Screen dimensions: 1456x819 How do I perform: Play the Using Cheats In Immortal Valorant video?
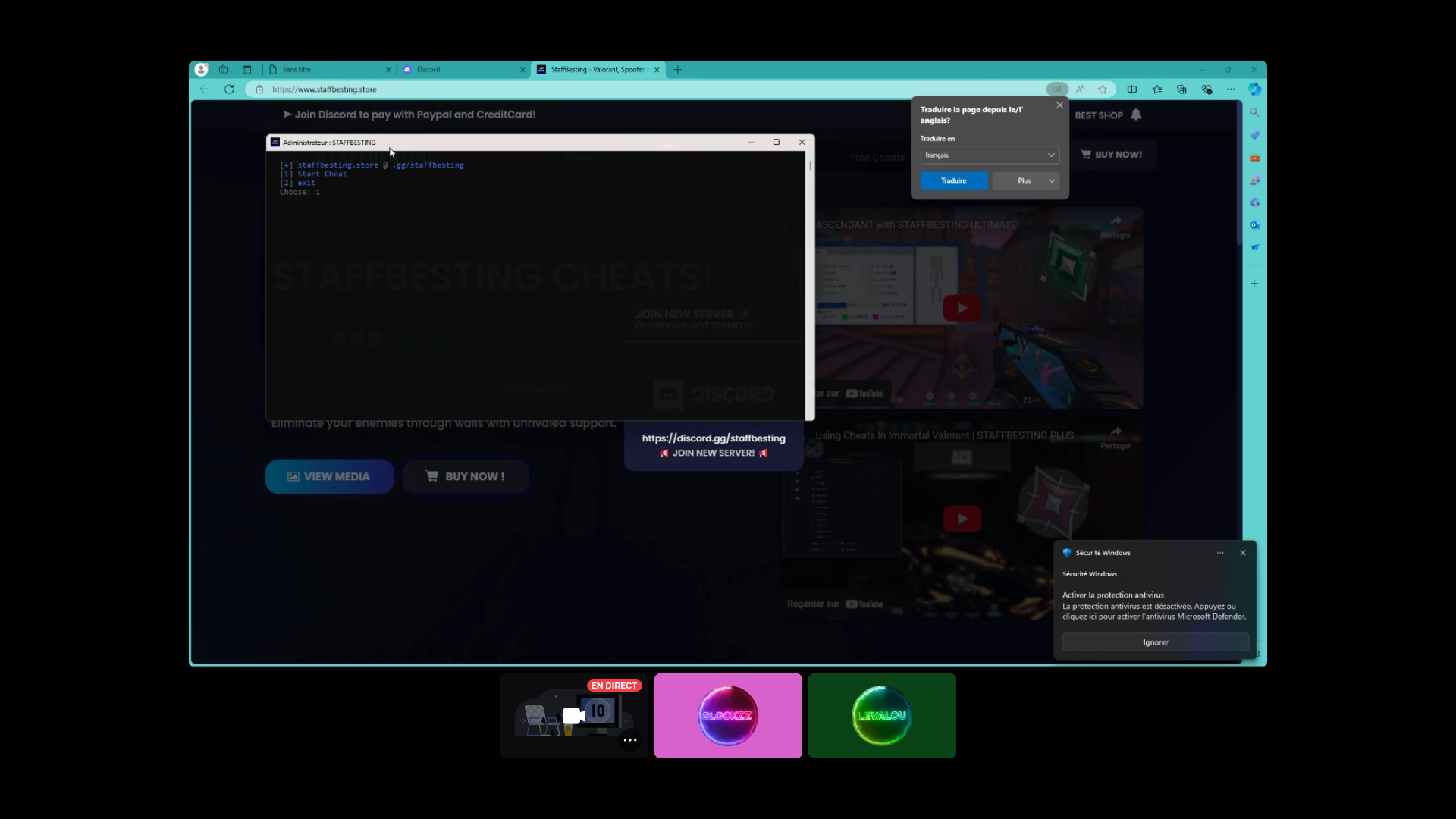coord(962,519)
